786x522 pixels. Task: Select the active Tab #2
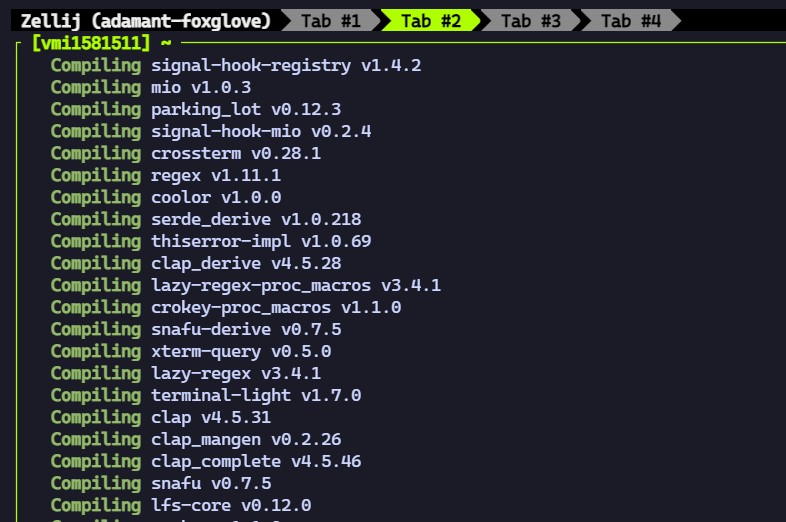point(430,20)
